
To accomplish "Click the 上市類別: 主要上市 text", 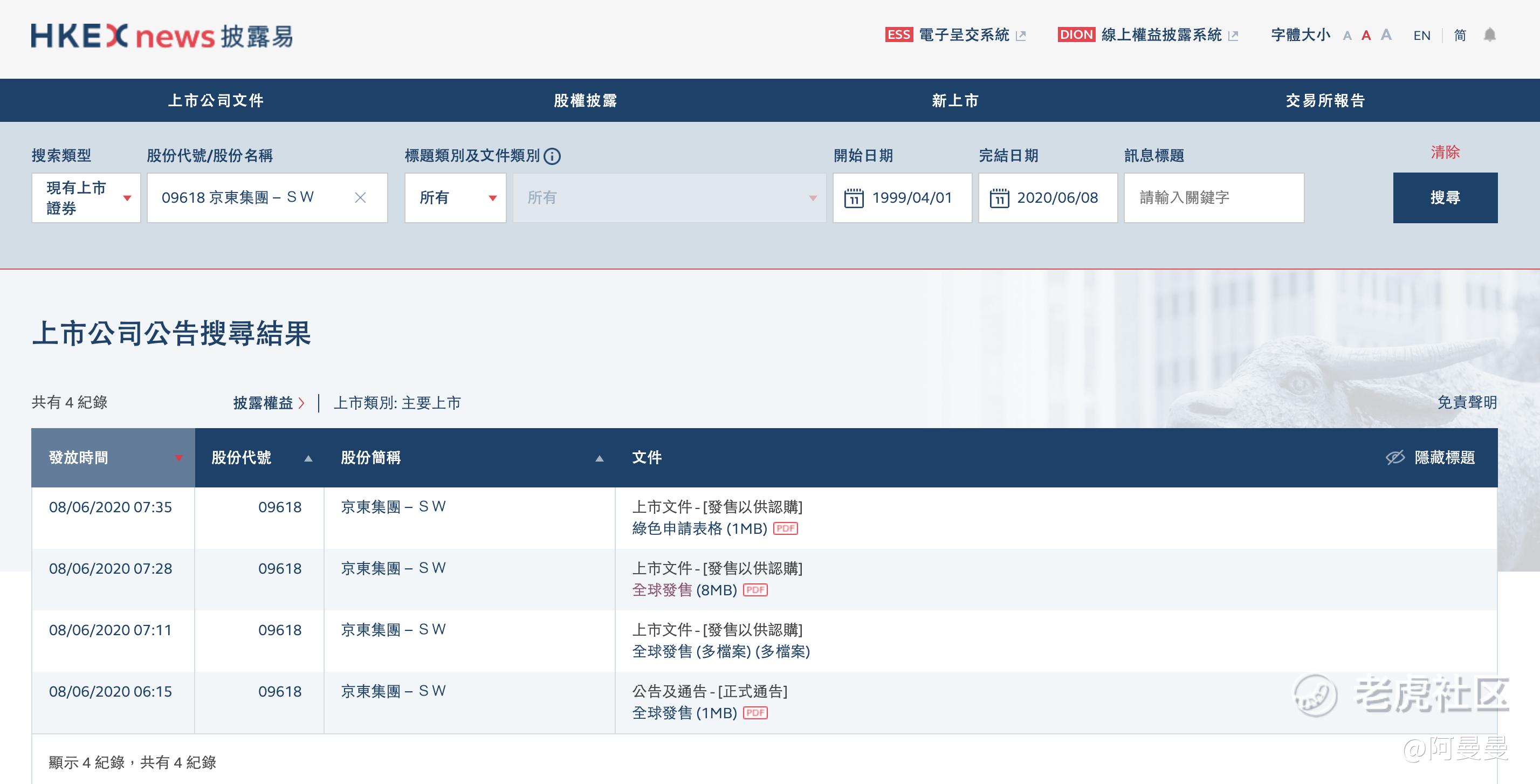I will tap(397, 403).
